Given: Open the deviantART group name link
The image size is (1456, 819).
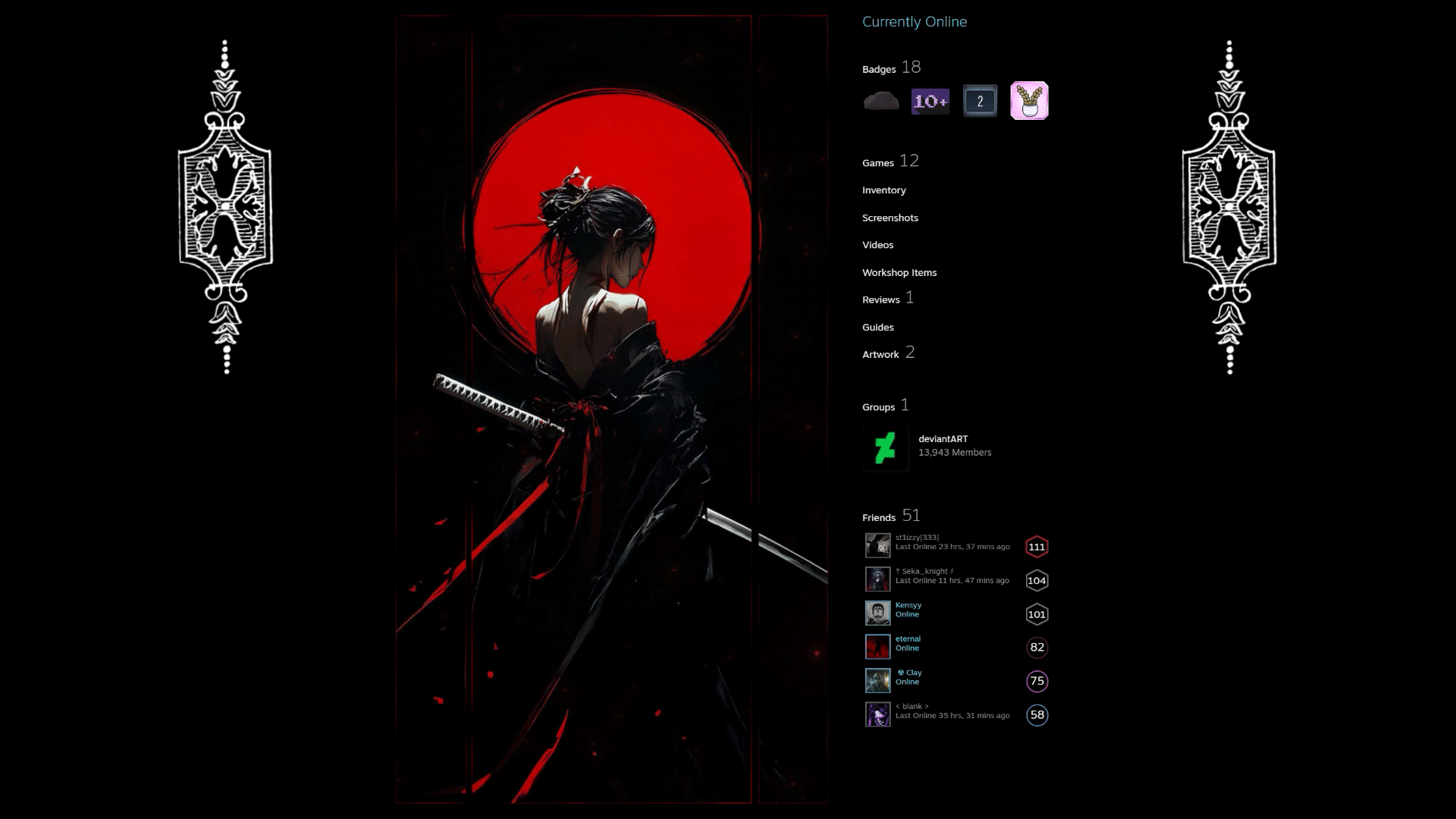Looking at the screenshot, I should 943,439.
